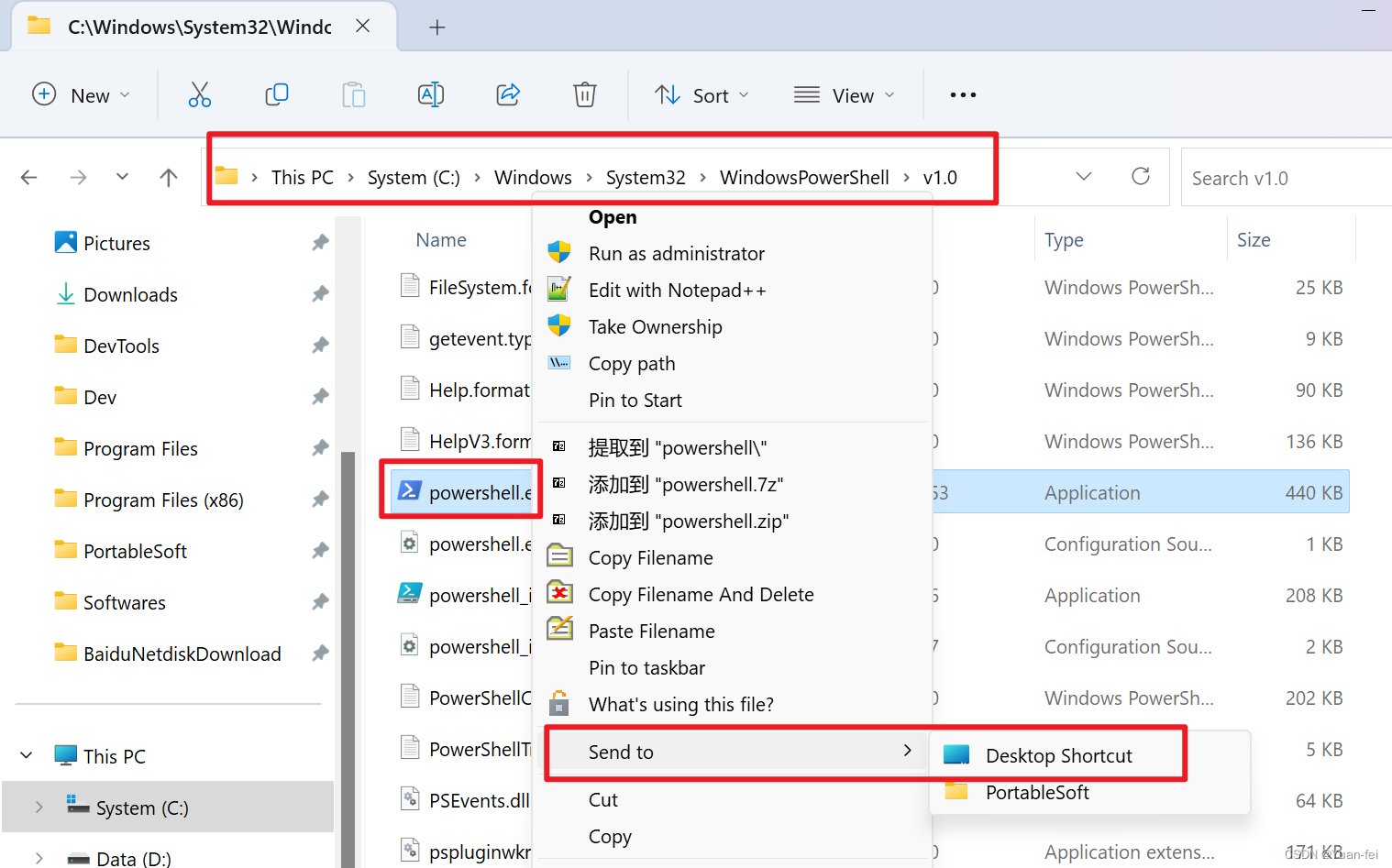Open the Program Files (x86) quick access folder
The image size is (1392, 868).
click(163, 500)
